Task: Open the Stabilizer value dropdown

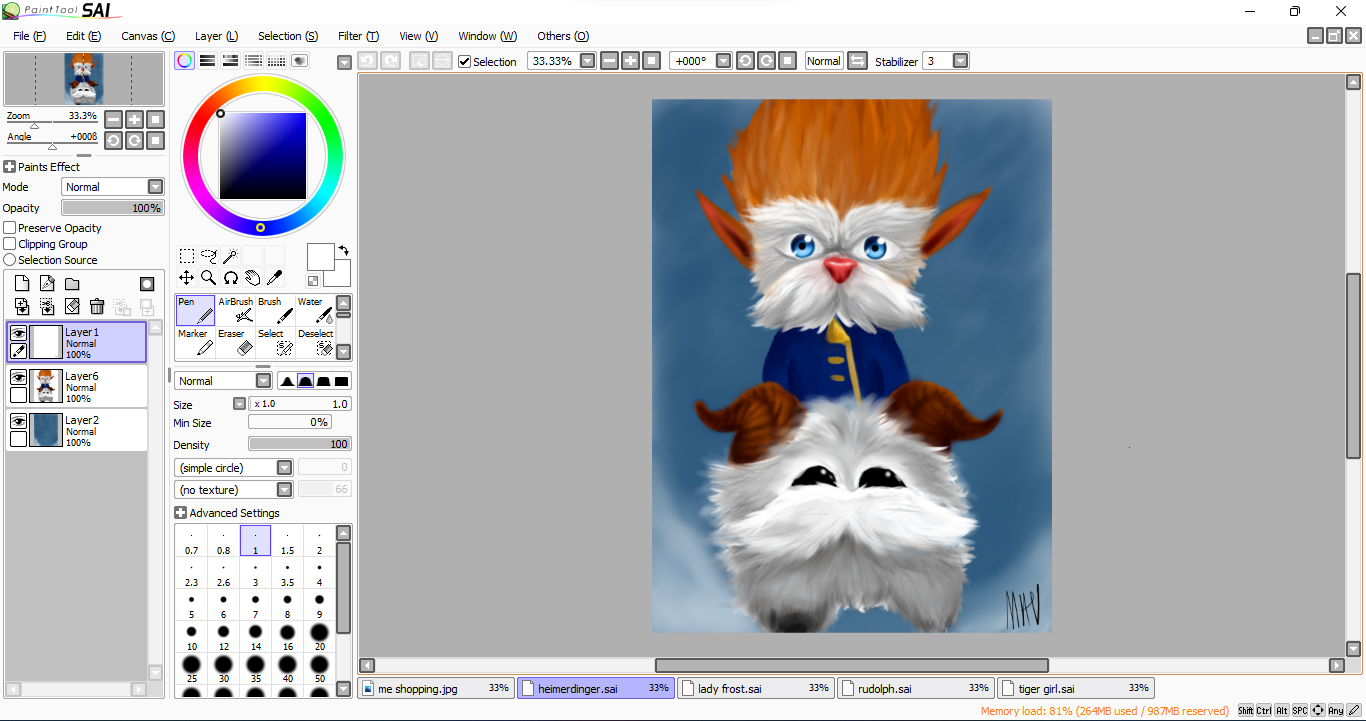Action: pyautogui.click(x=961, y=61)
